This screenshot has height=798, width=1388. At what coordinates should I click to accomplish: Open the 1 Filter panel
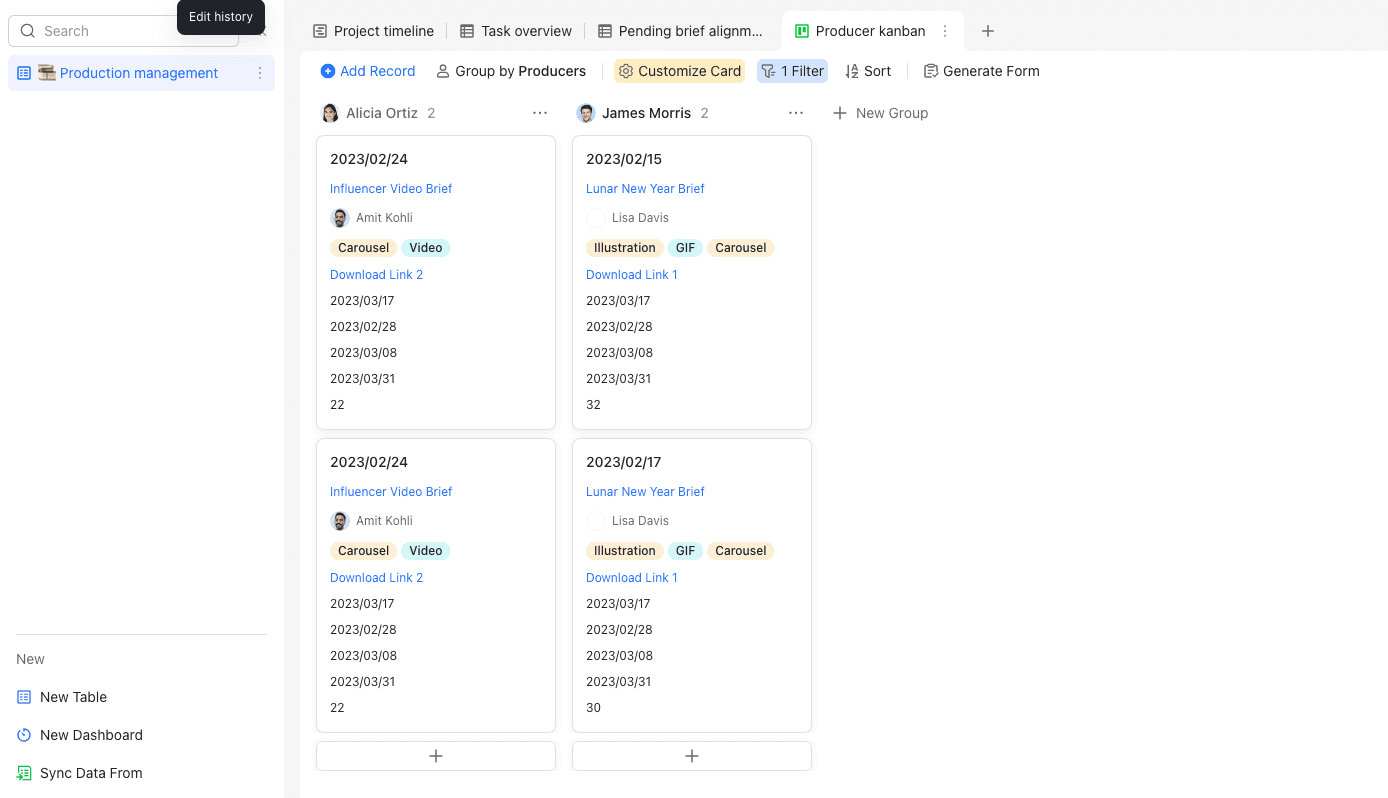(792, 71)
